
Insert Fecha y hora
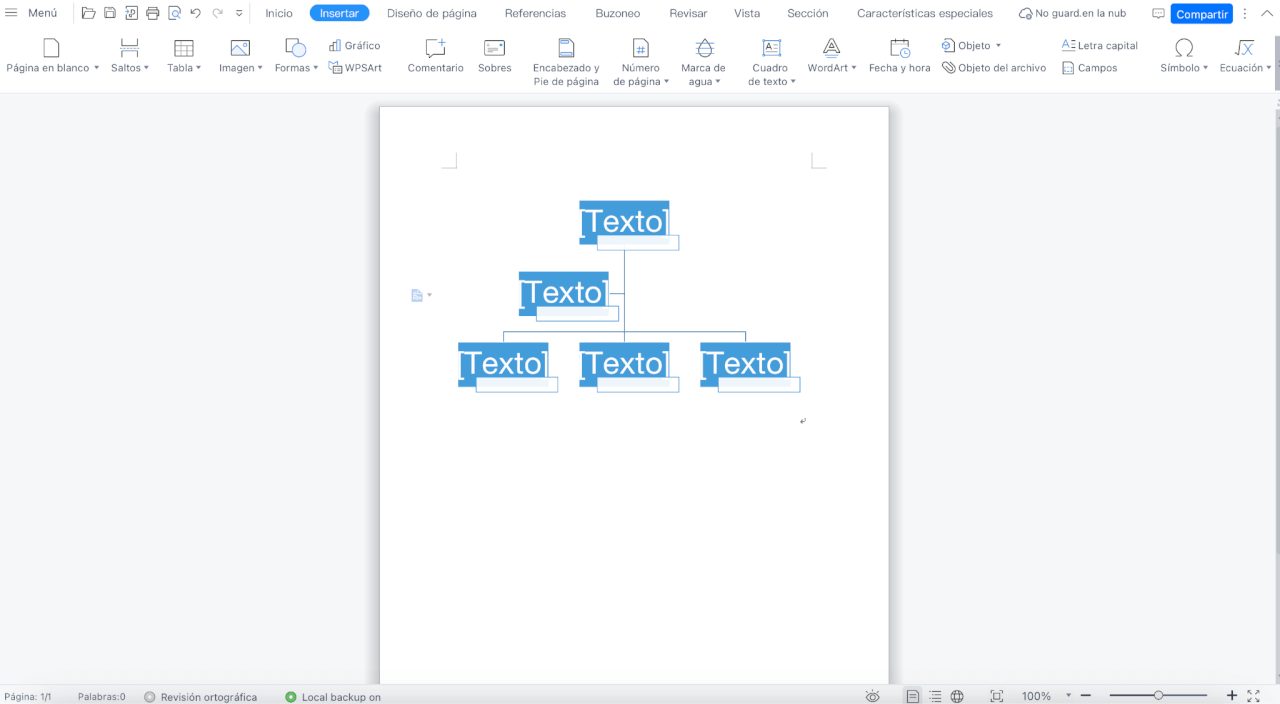click(x=899, y=56)
